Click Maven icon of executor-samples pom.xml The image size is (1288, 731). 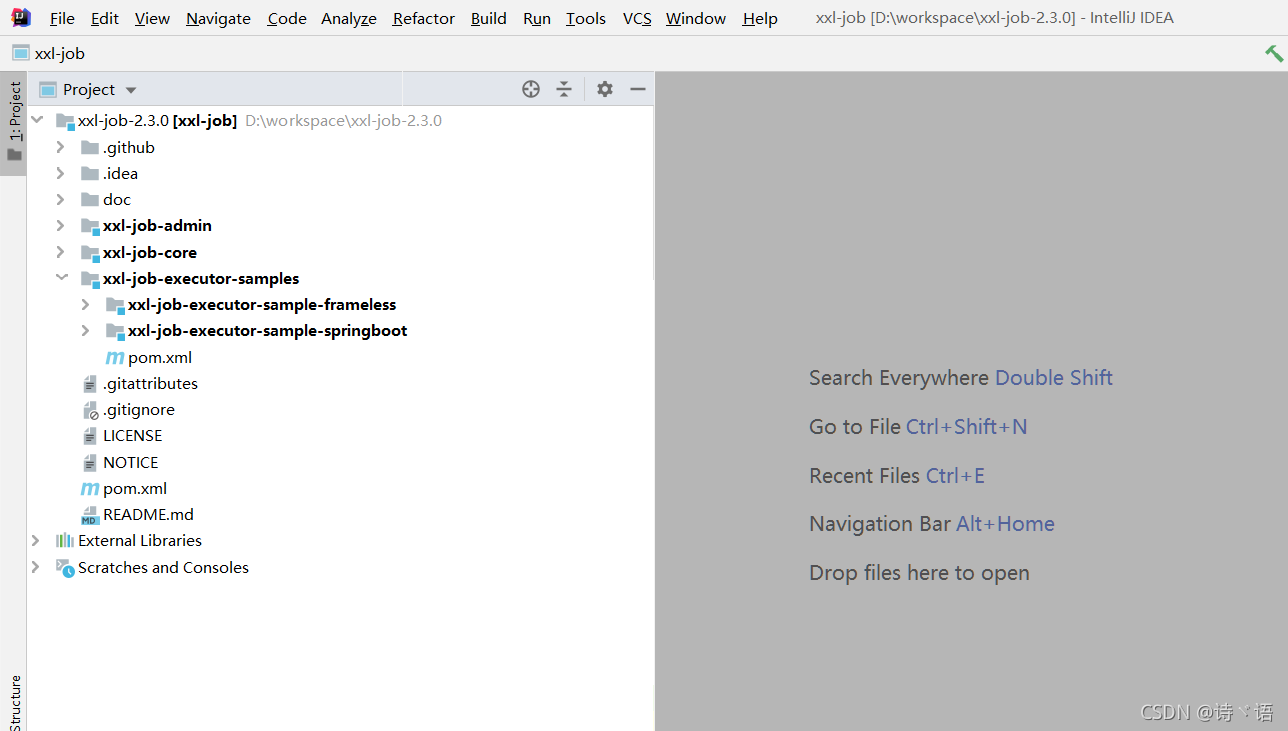115,357
